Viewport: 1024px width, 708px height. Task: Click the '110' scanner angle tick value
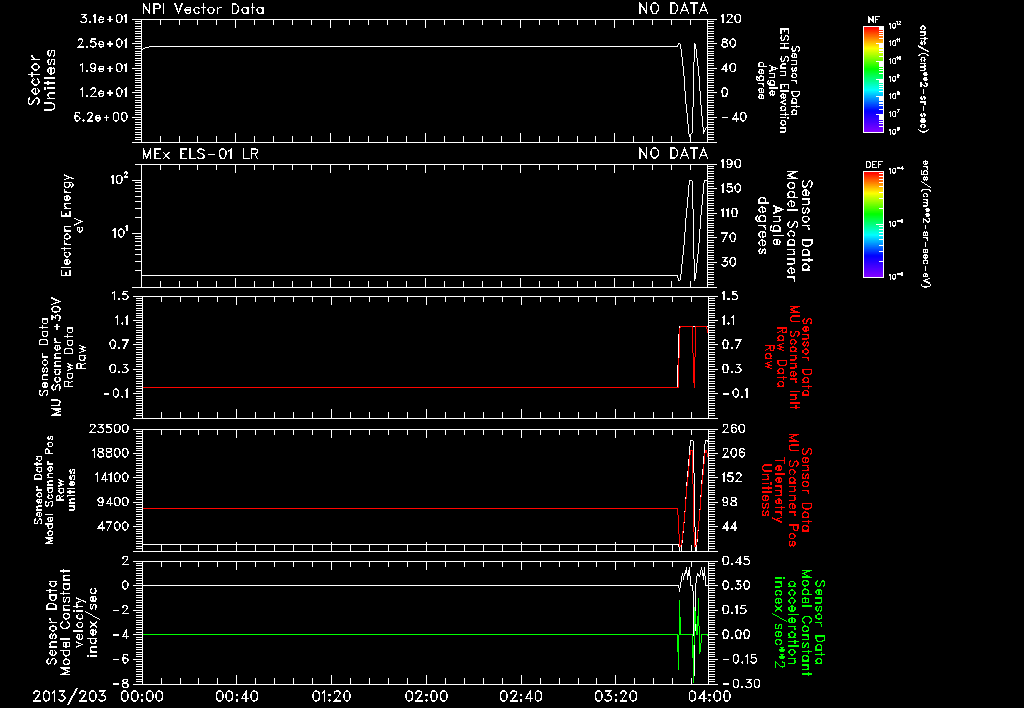[x=731, y=213]
